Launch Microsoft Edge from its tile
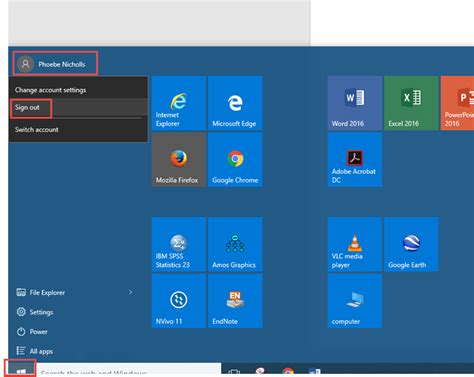Viewport: 474px width, 377px height. pos(235,103)
